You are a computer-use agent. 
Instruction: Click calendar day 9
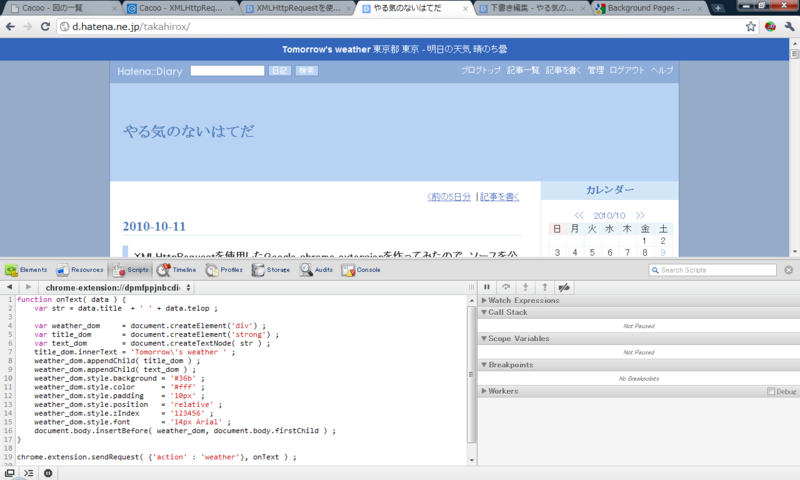coord(663,252)
